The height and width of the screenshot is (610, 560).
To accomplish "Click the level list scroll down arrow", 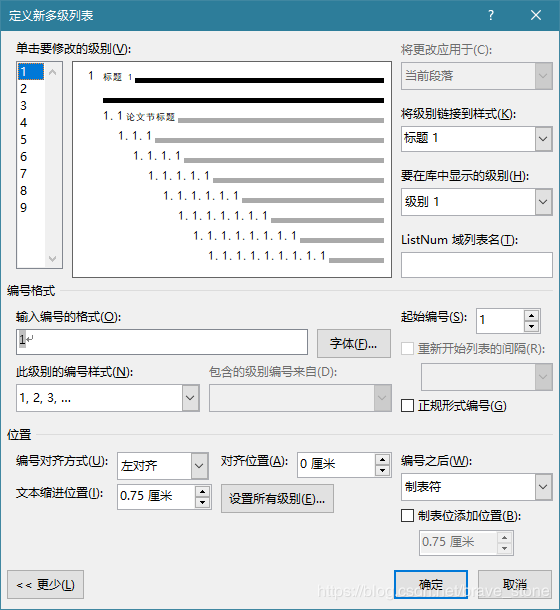I will 53,258.
